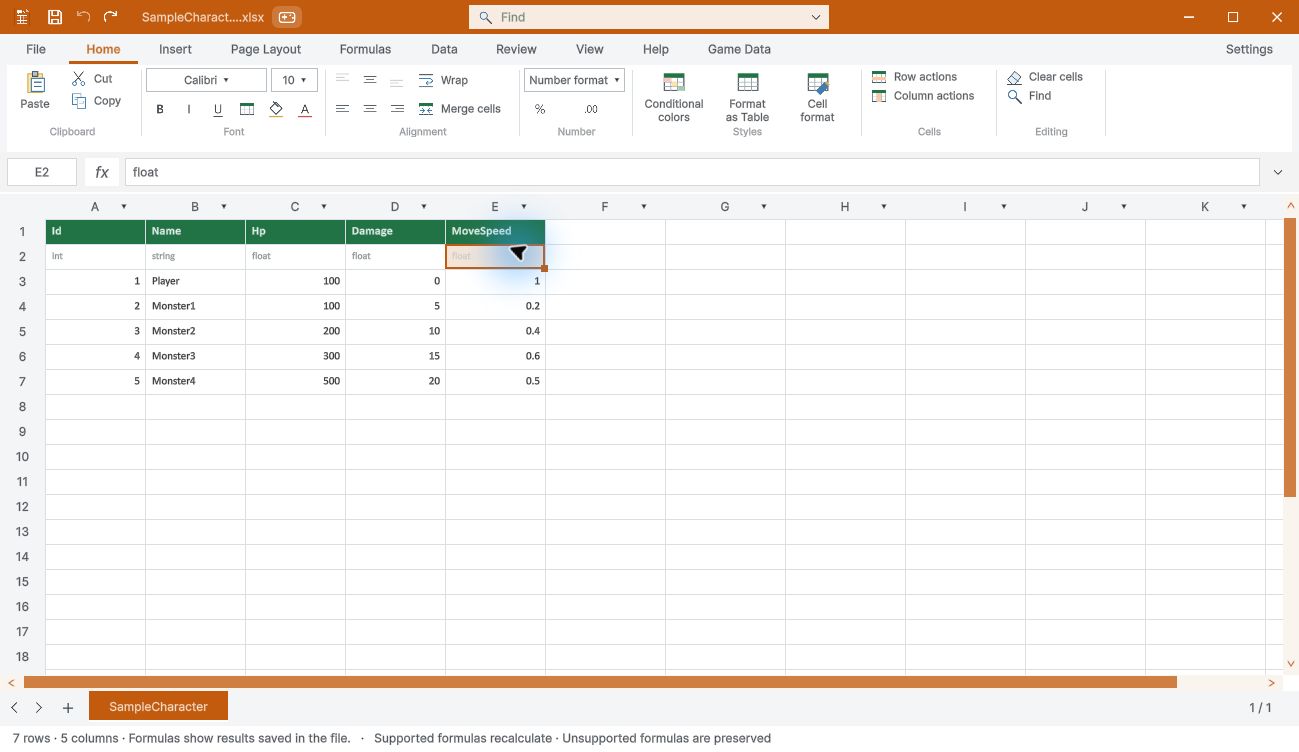The height and width of the screenshot is (752, 1299).
Task: Open the Number format dropdown
Action: 574,80
